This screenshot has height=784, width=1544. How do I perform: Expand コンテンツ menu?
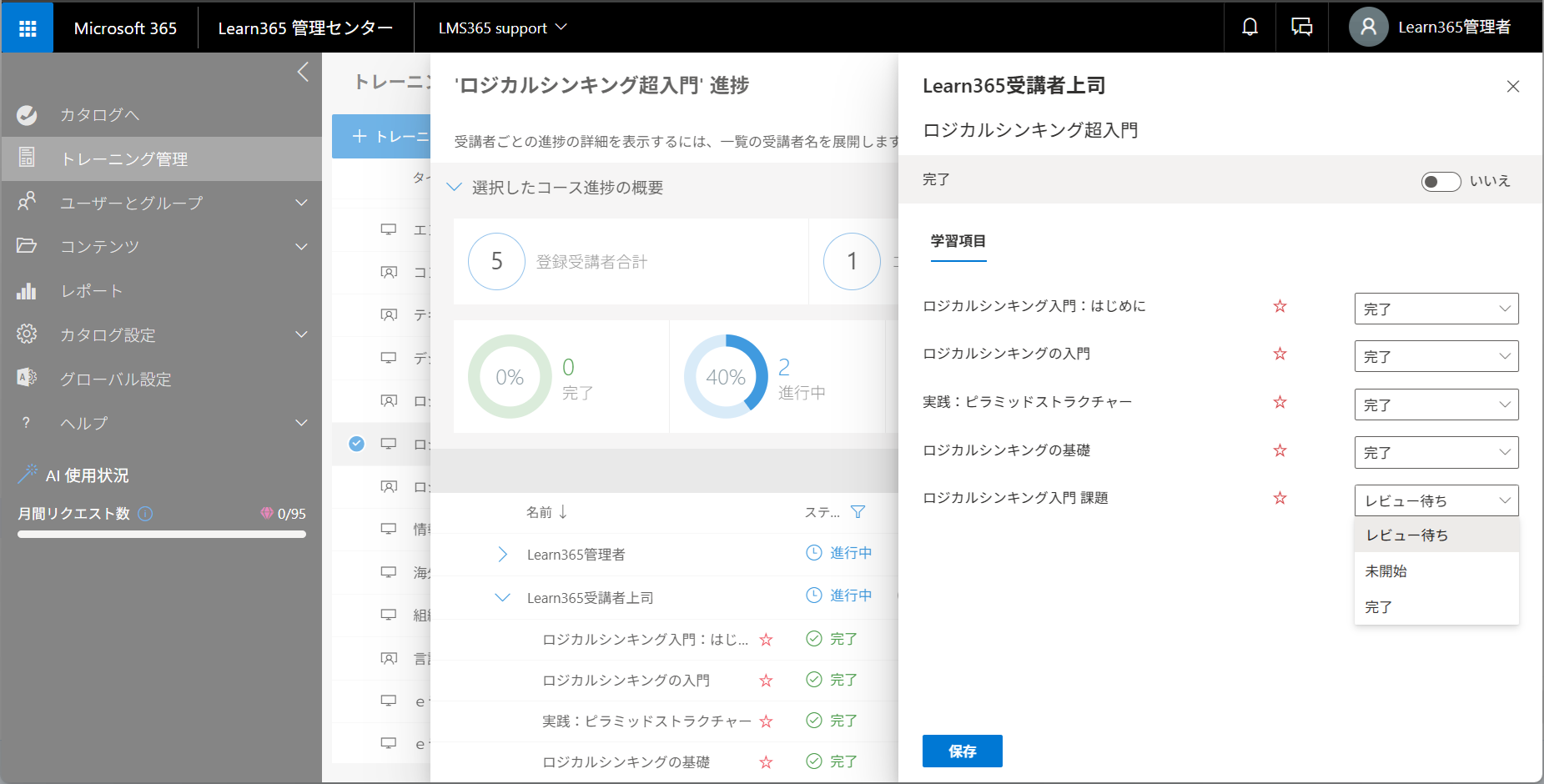point(162,246)
